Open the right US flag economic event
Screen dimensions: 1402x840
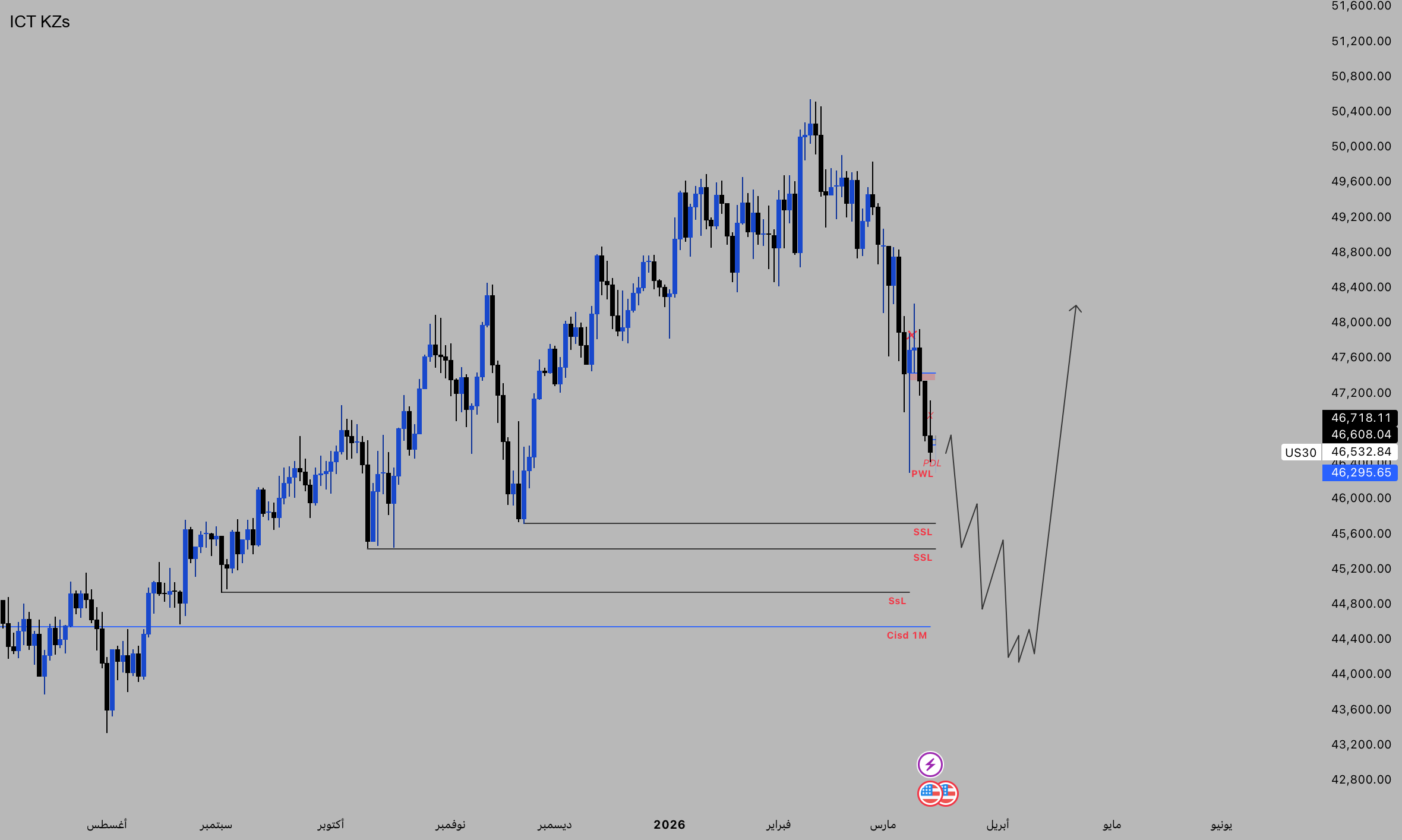(x=950, y=794)
